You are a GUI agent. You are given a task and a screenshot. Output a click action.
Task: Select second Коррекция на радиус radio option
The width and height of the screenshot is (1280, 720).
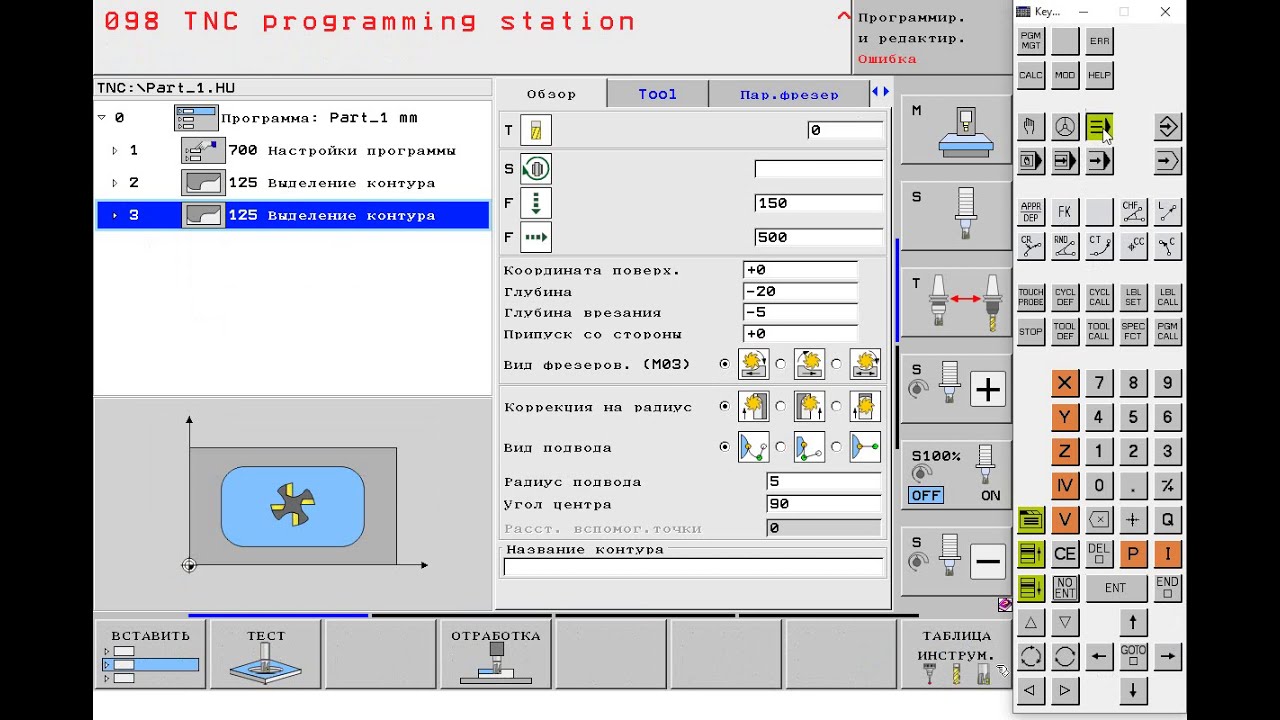[780, 407]
